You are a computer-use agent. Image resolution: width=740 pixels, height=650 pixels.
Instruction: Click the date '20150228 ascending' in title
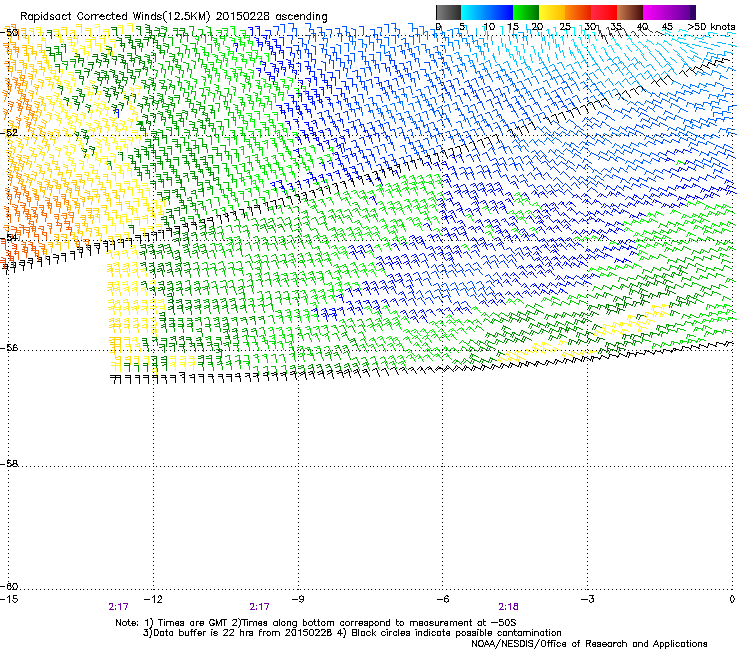point(272,16)
